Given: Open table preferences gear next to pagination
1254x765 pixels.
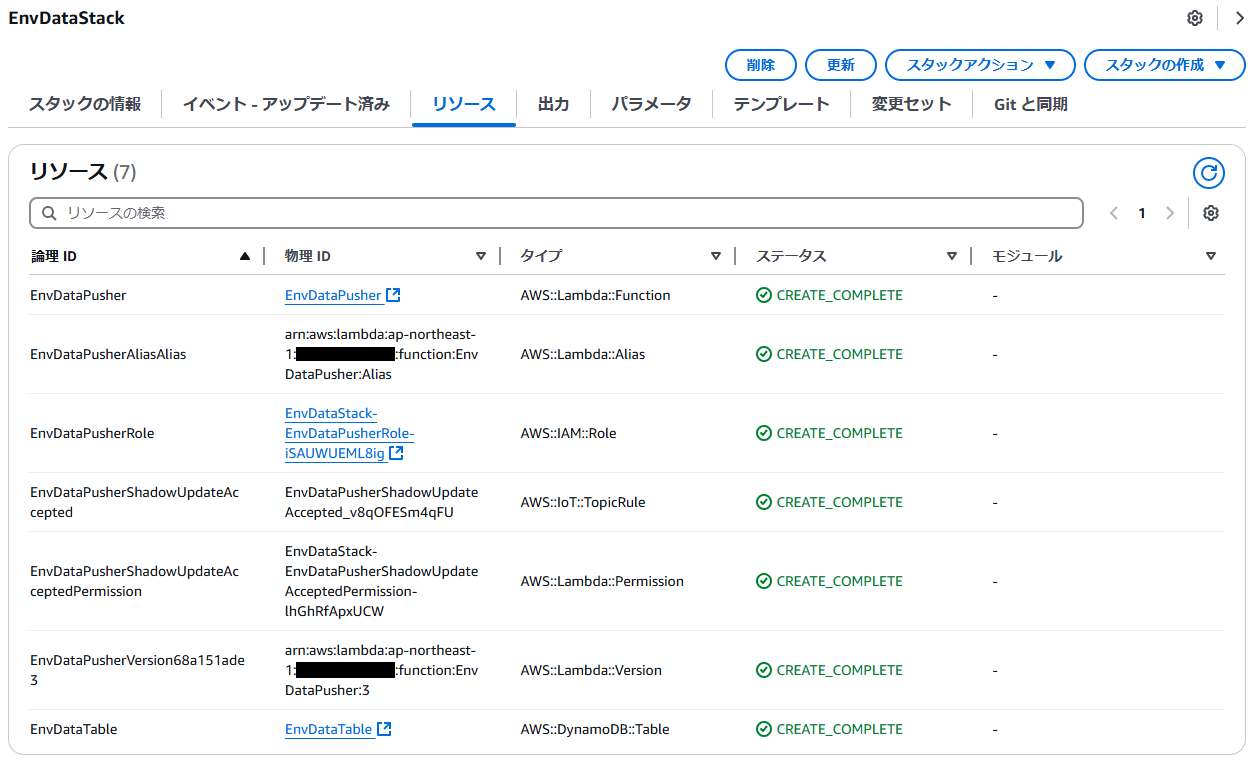Looking at the screenshot, I should click(1211, 213).
